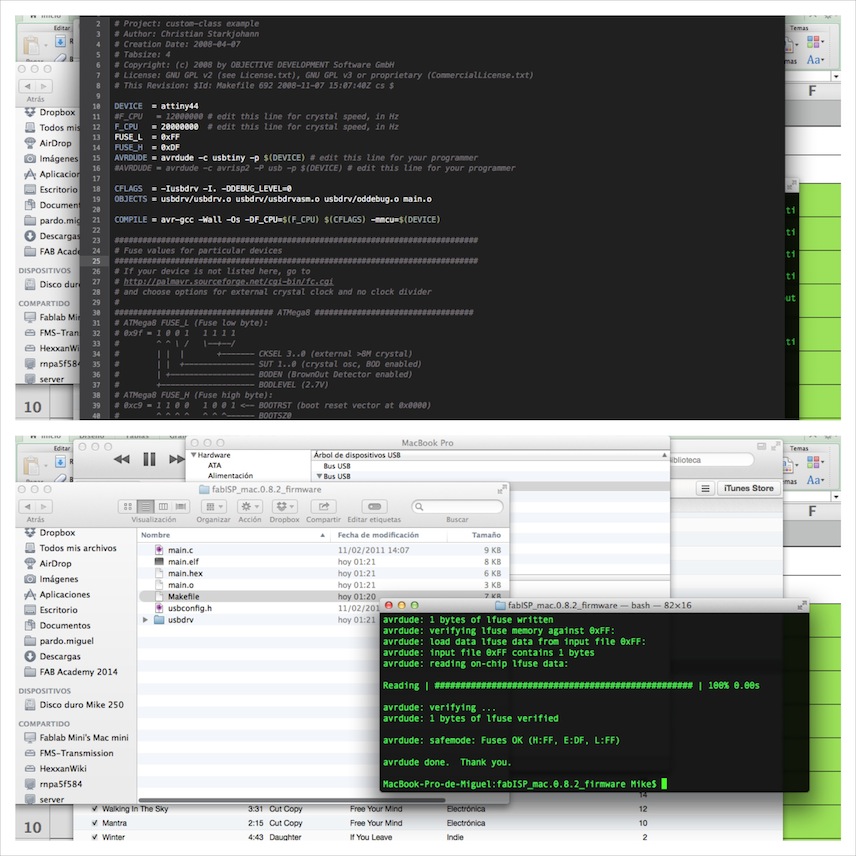Click Terminal prompt line ending with Mike$
Image resolution: width=856 pixels, height=856 pixels.
click(520, 784)
